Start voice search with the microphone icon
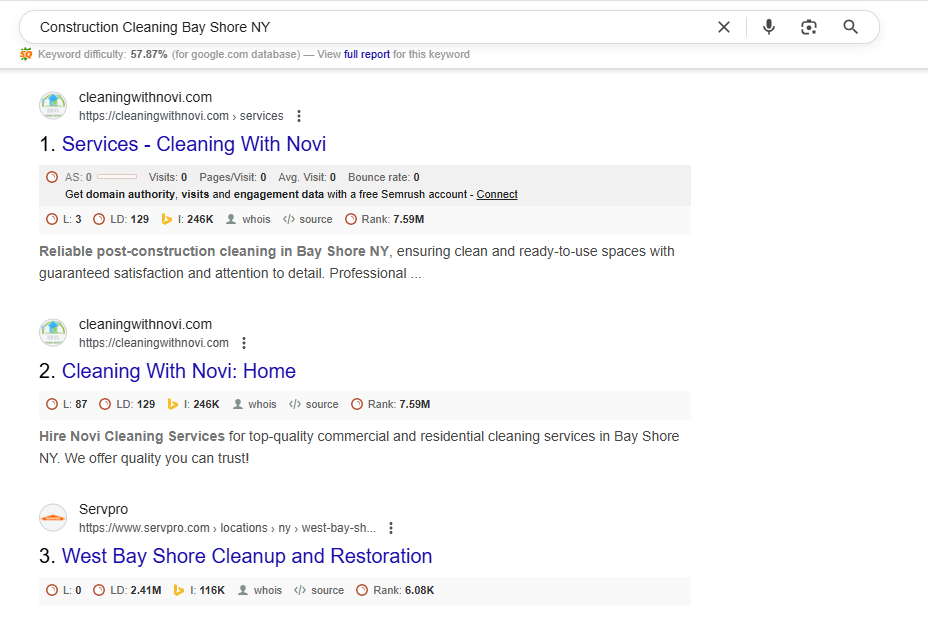This screenshot has width=928, height=617. pos(768,27)
